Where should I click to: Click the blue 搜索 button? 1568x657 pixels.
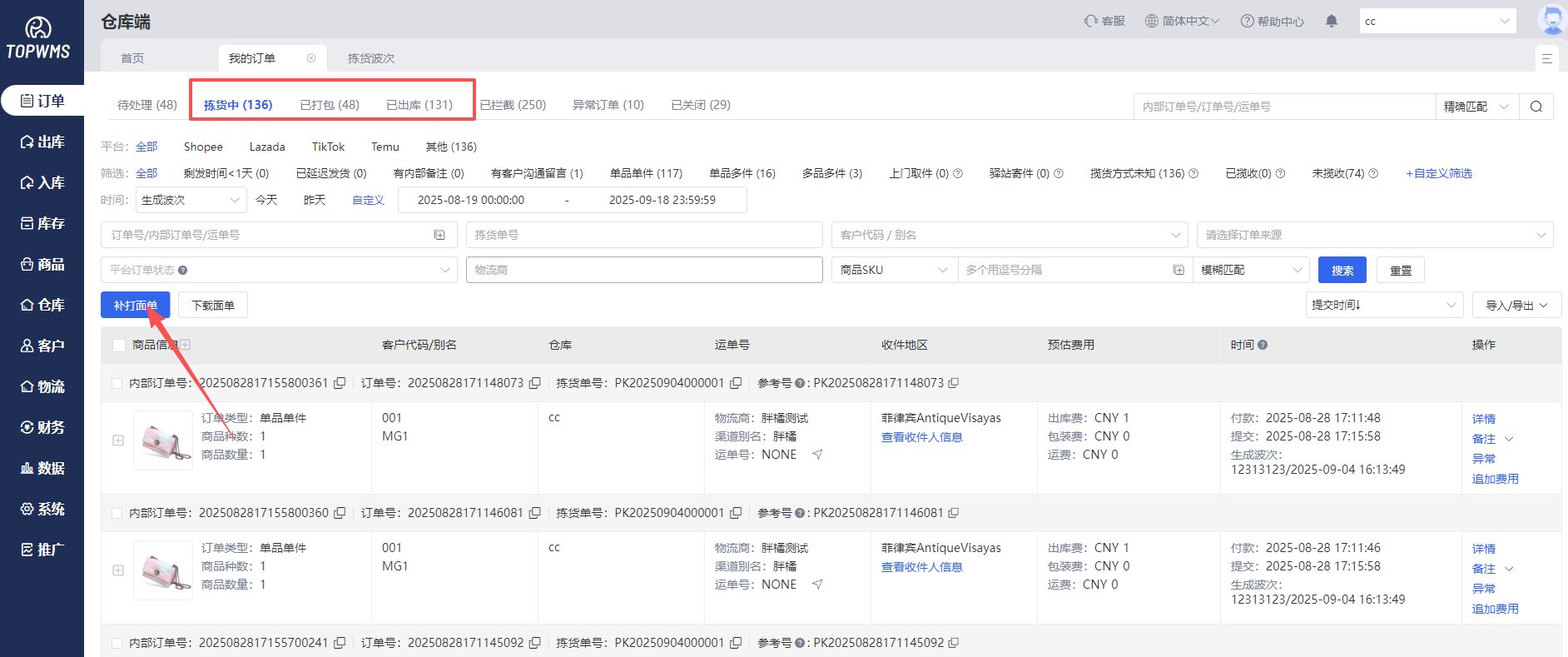tap(1342, 271)
